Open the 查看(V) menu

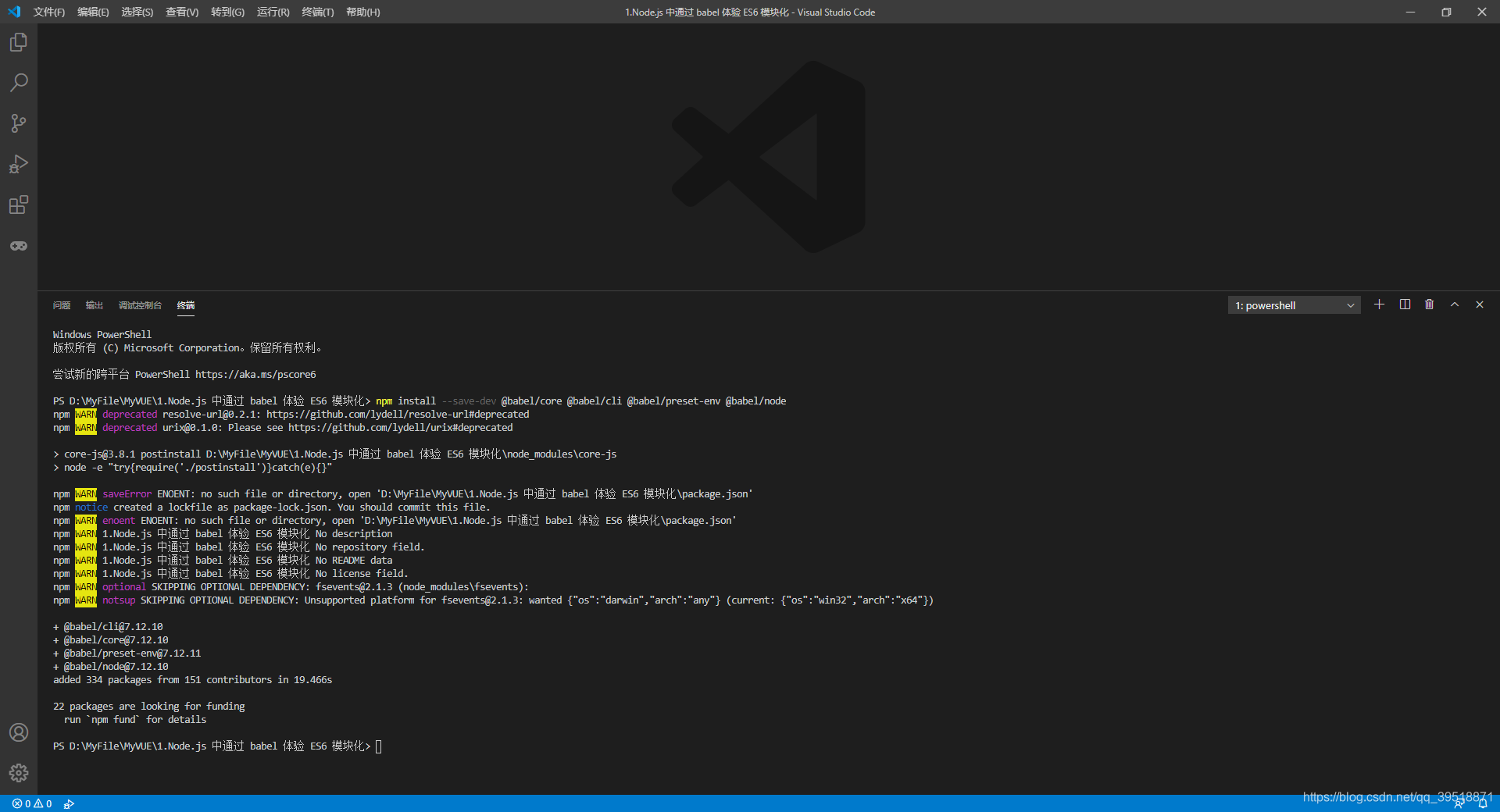(182, 12)
